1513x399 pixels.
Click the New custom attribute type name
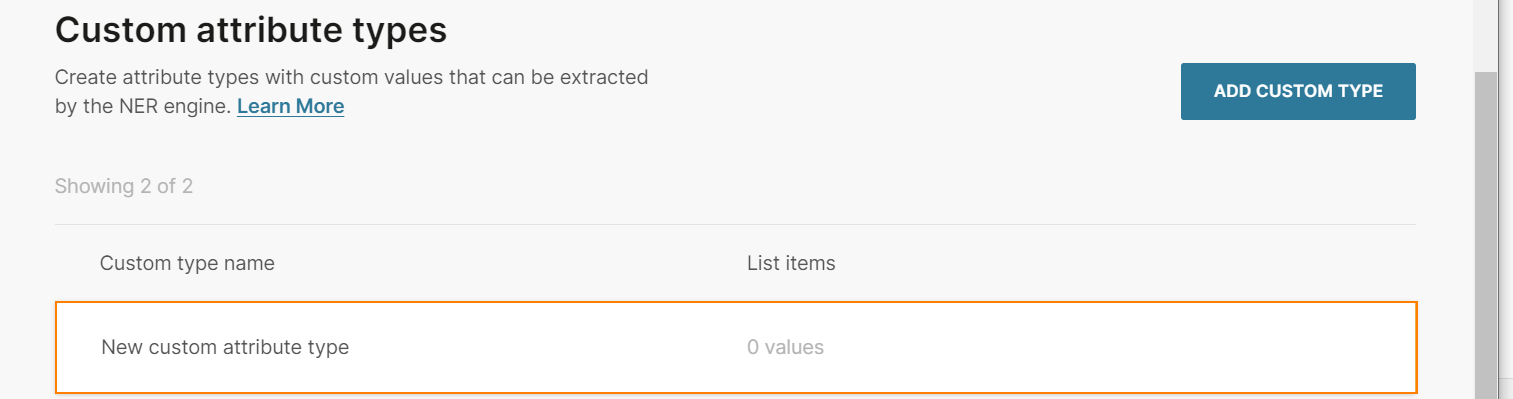[225, 347]
